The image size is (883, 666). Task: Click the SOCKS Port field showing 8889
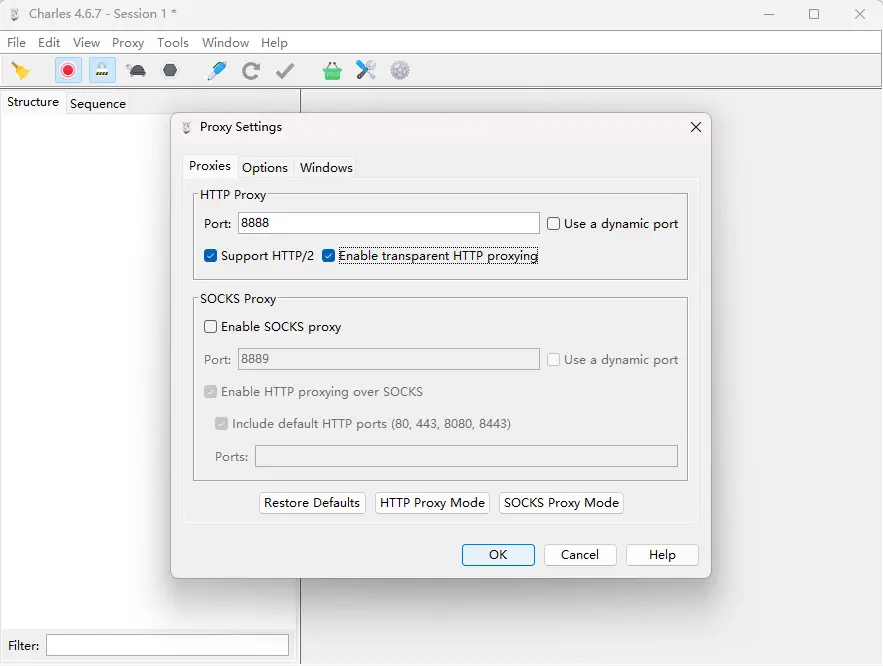coord(389,359)
